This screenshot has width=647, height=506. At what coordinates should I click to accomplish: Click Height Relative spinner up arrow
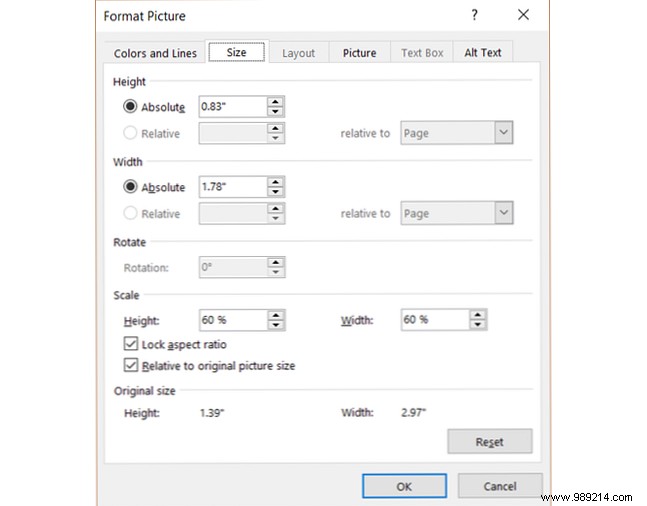click(275, 128)
